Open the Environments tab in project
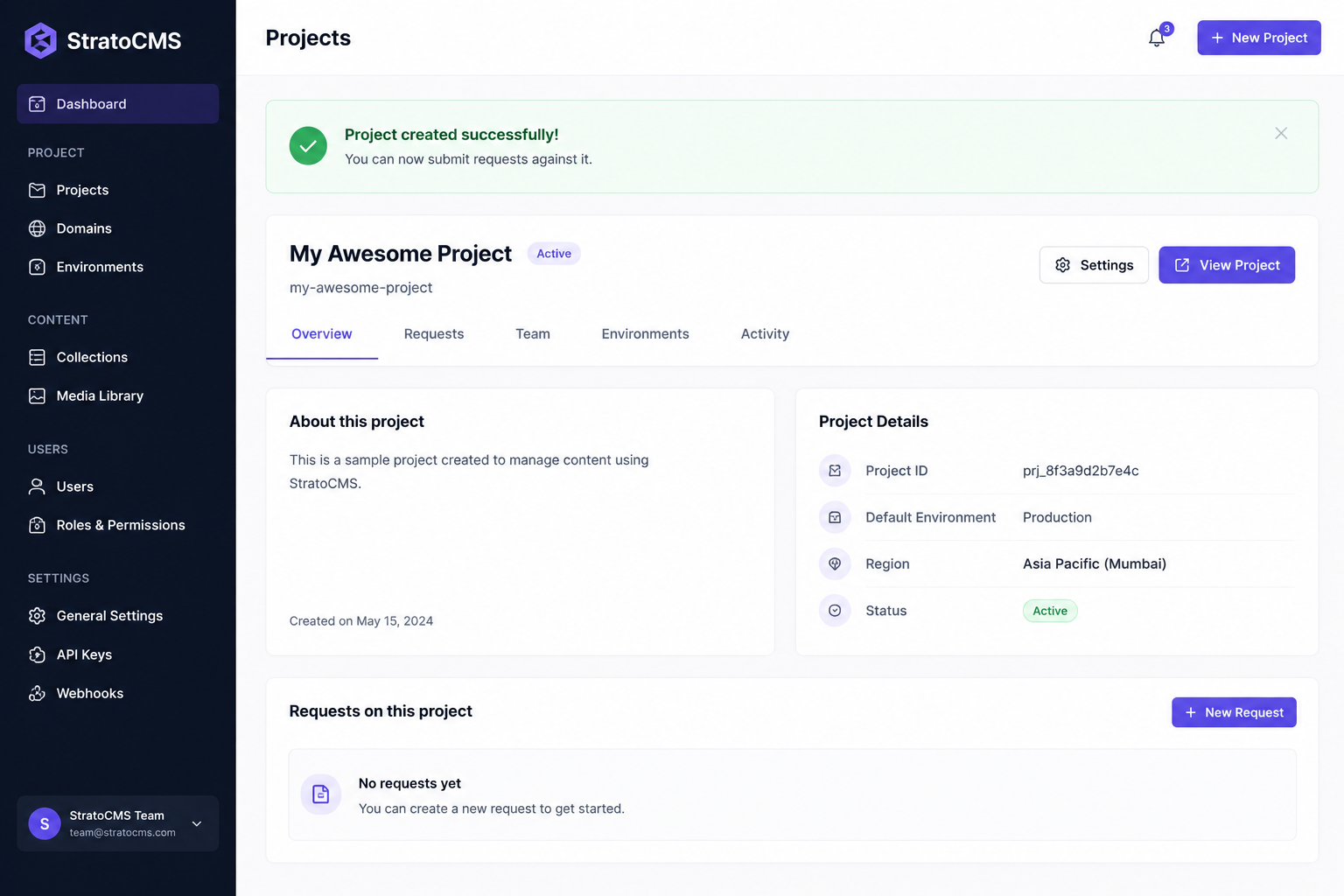This screenshot has height=896, width=1344. point(646,334)
